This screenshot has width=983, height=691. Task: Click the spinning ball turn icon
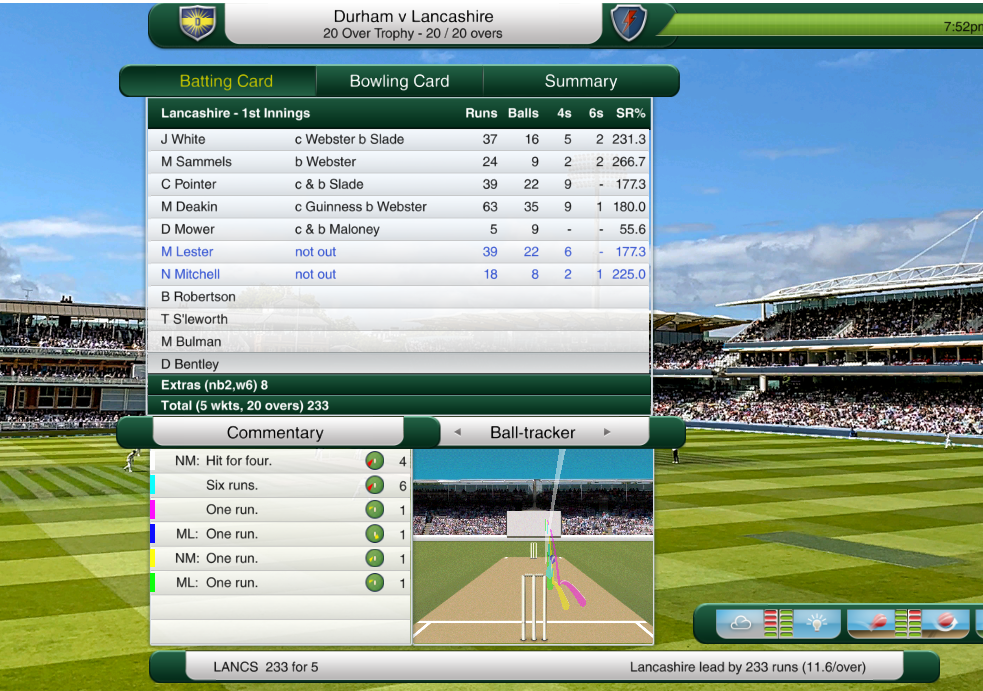[945, 622]
